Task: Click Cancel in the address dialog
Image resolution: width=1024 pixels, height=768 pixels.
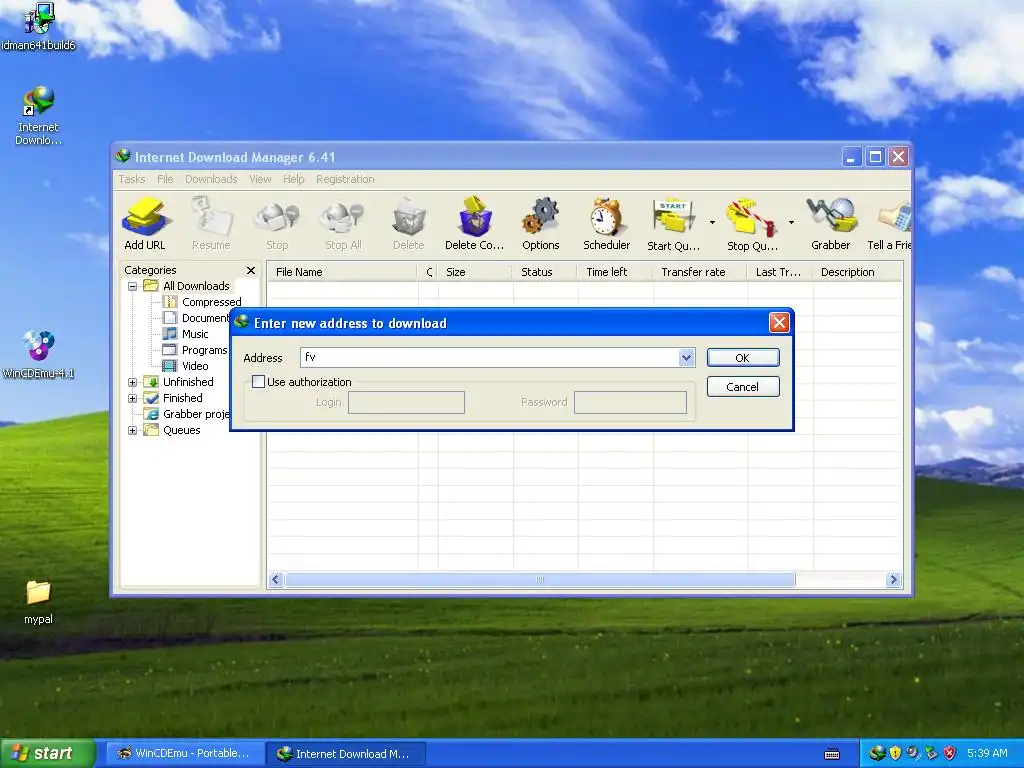Action: point(743,387)
